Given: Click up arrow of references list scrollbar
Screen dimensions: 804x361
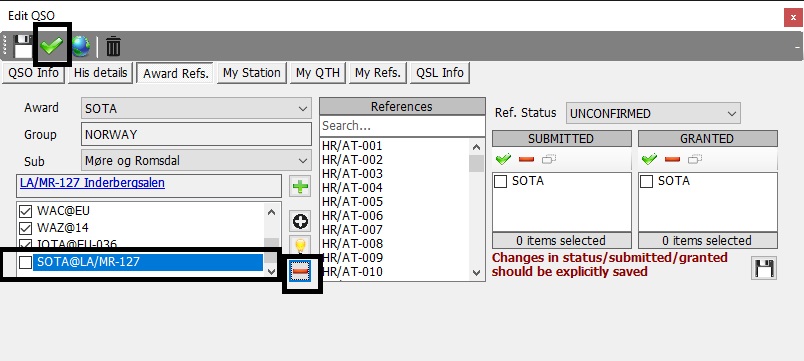Looking at the screenshot, I should pyautogui.click(x=476, y=147).
